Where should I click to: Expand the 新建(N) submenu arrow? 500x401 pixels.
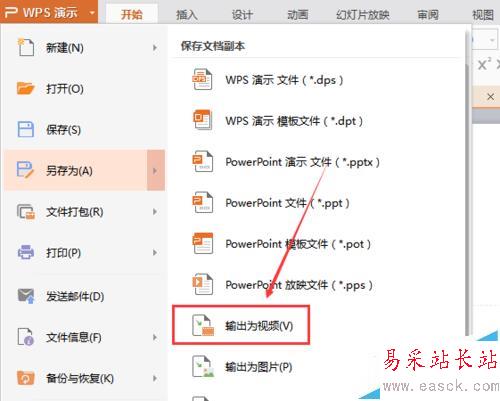pyautogui.click(x=155, y=48)
